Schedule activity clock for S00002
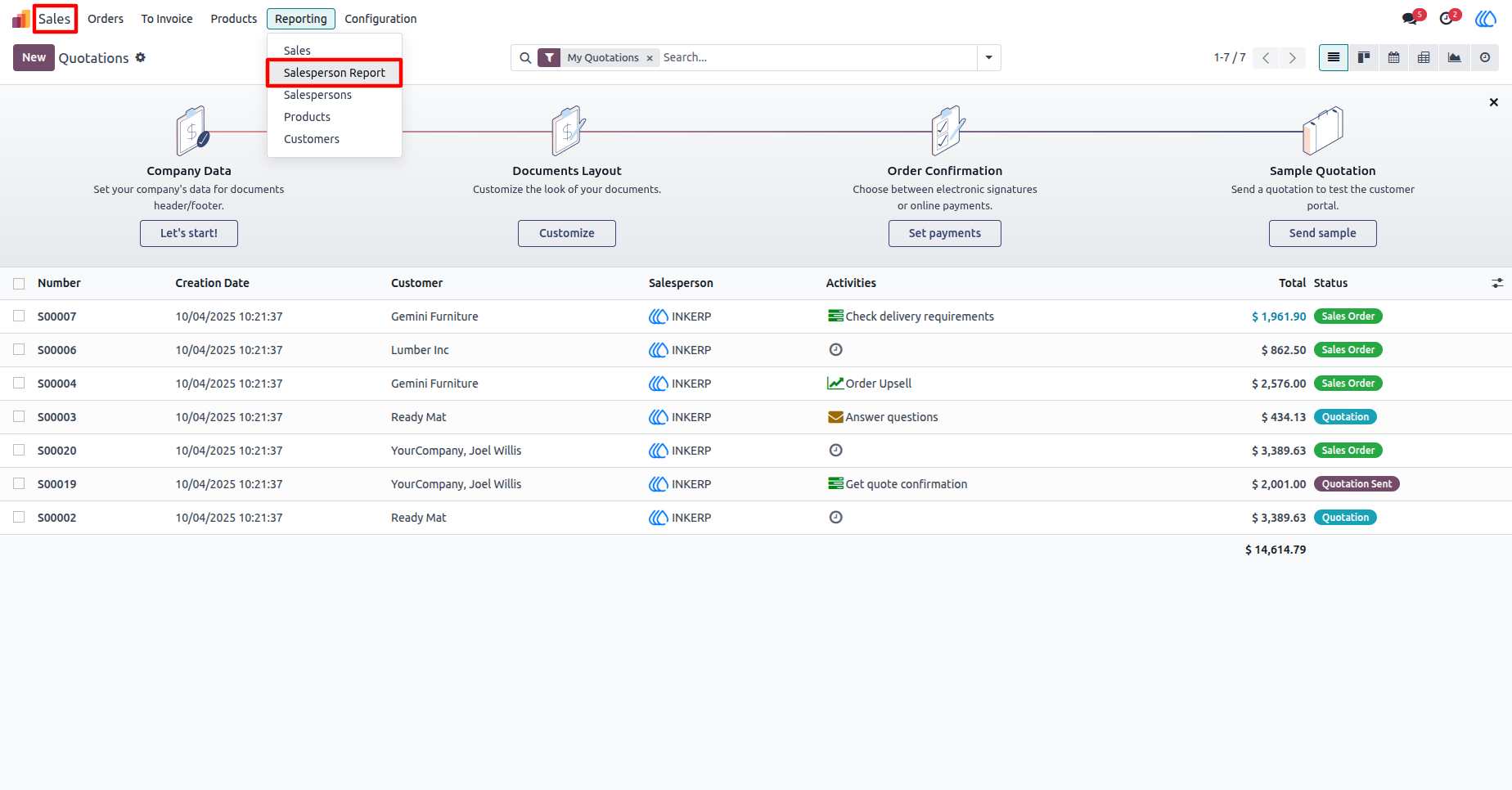1512x790 pixels. 835,517
